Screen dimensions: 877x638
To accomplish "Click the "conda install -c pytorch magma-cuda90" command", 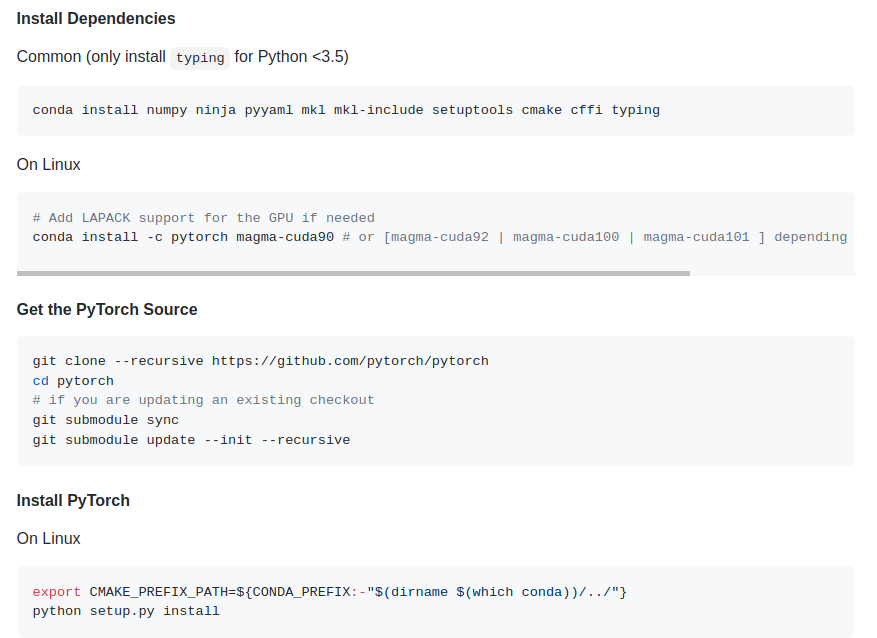I will (x=183, y=237).
